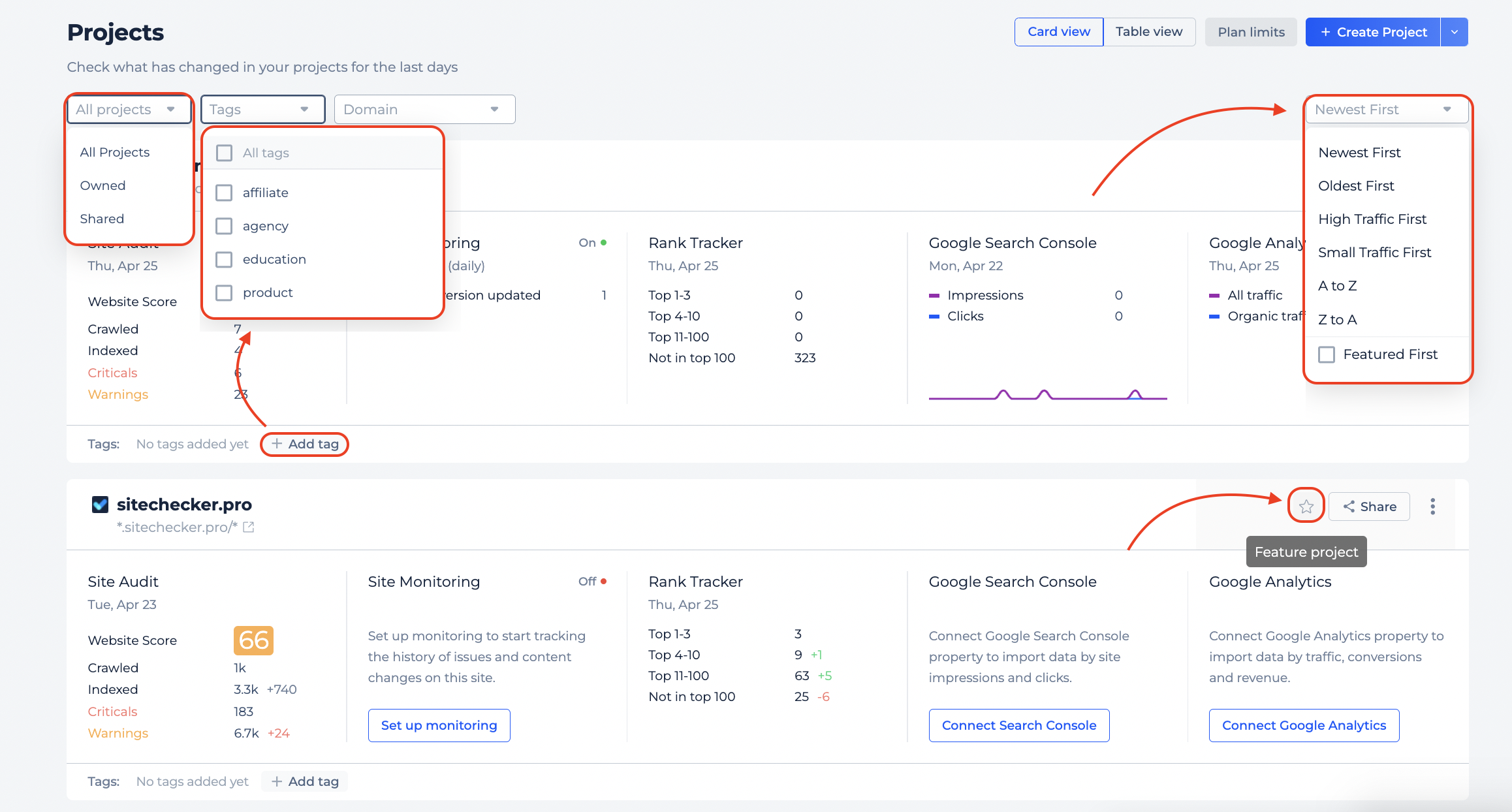
Task: Choose Oldest First sort option
Action: (x=1356, y=186)
